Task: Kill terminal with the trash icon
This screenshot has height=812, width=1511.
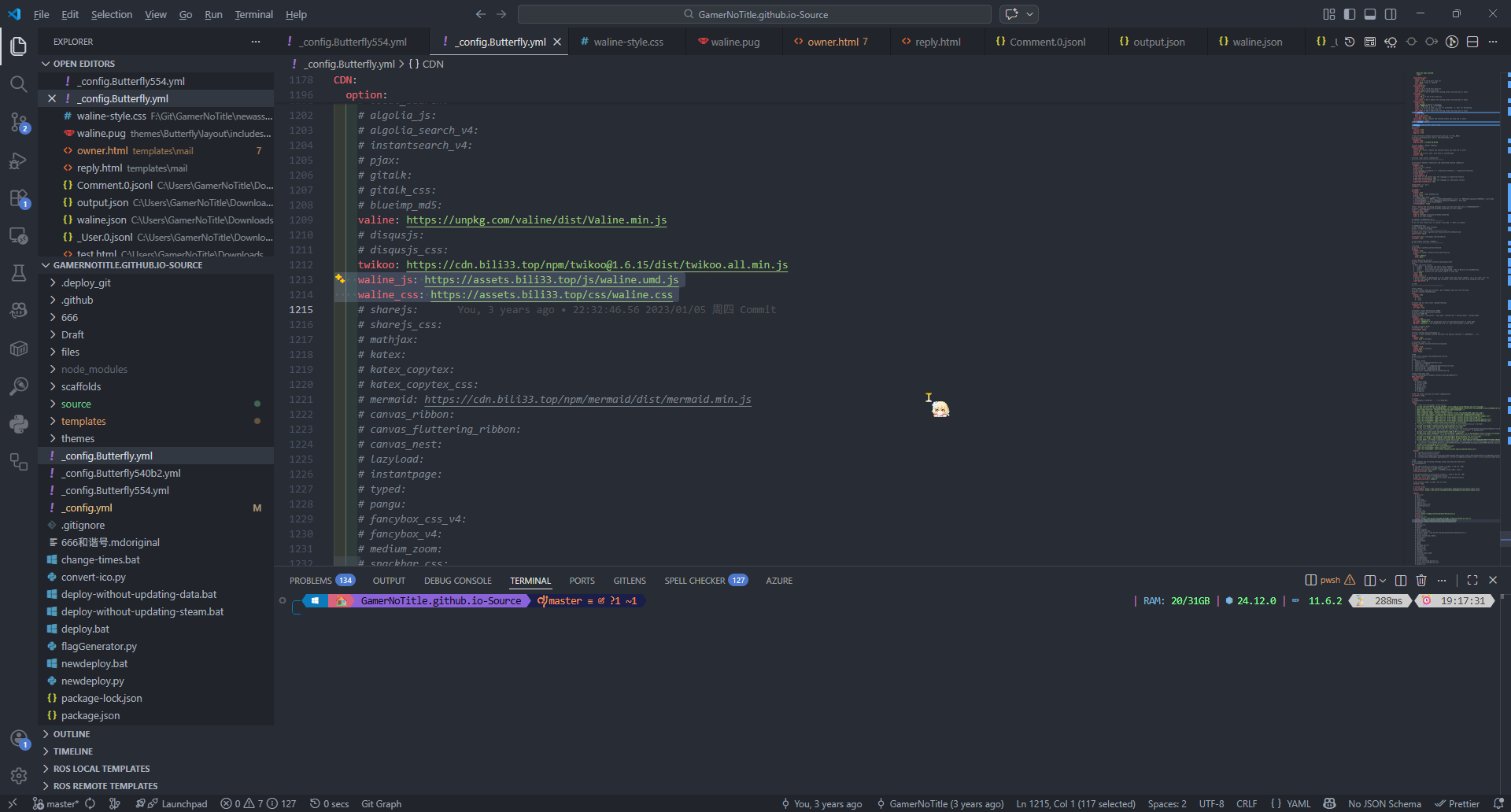Action: 1421,581
